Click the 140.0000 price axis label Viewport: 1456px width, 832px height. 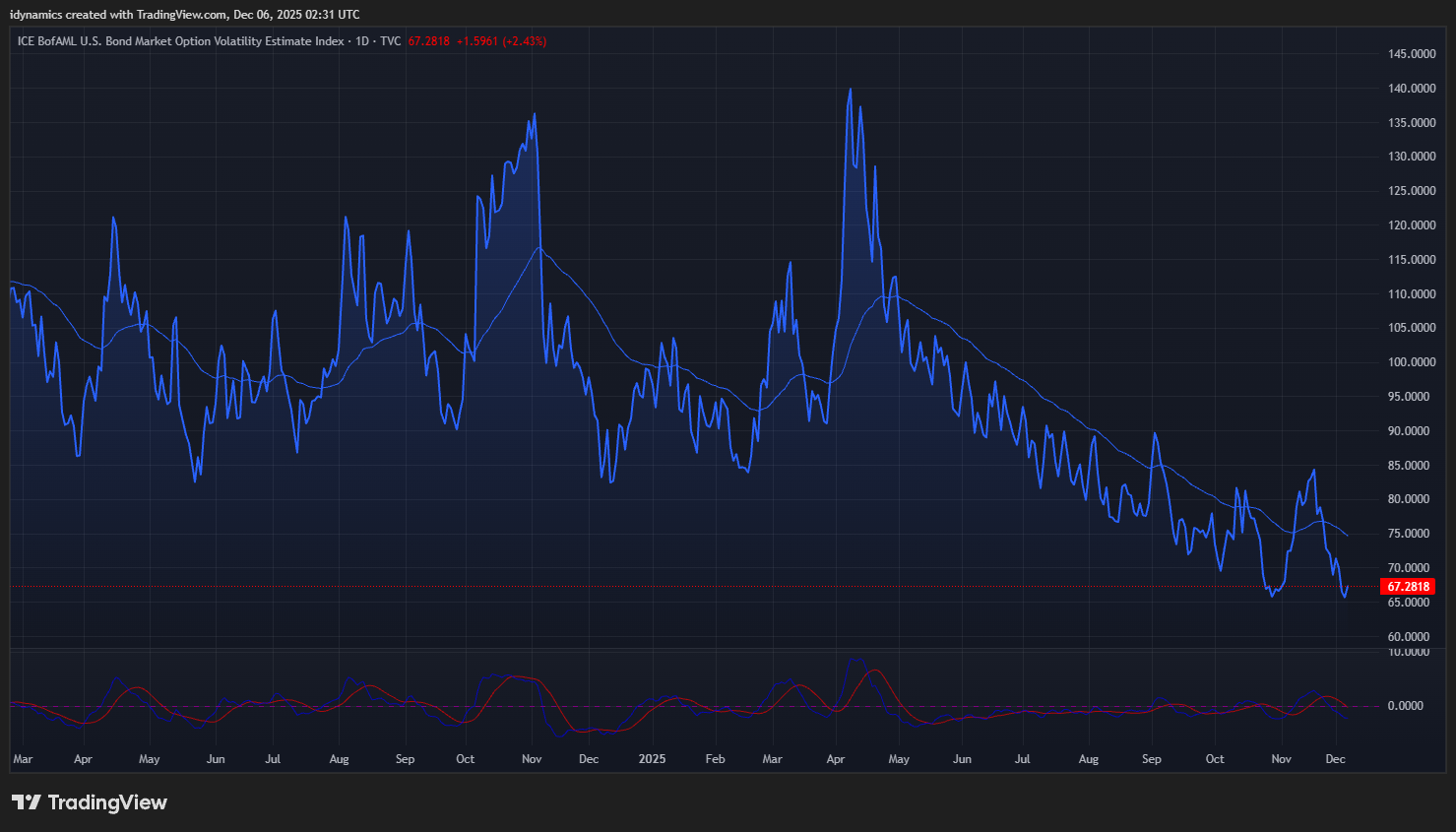(x=1411, y=89)
